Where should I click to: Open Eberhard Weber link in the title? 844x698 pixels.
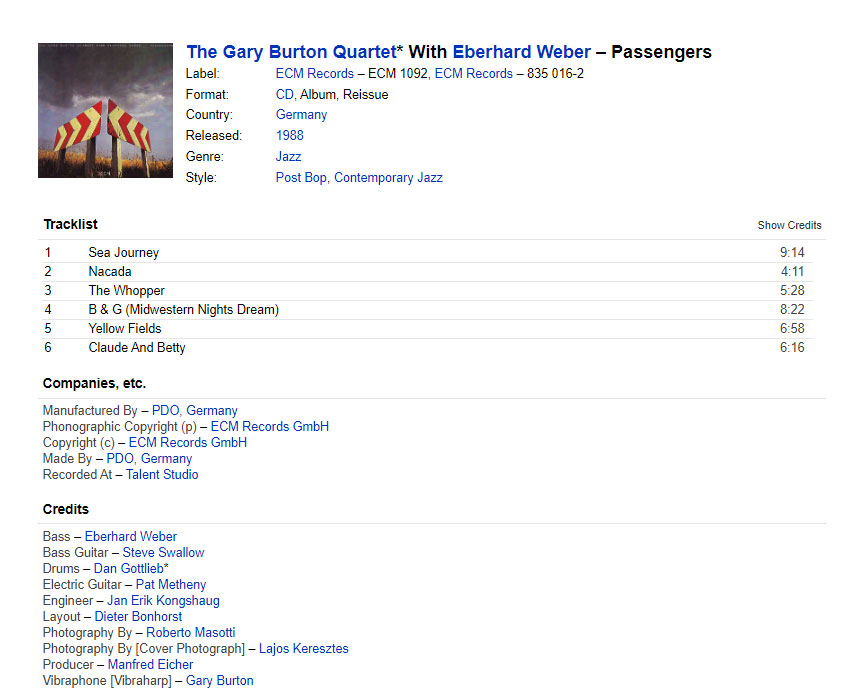[x=521, y=52]
